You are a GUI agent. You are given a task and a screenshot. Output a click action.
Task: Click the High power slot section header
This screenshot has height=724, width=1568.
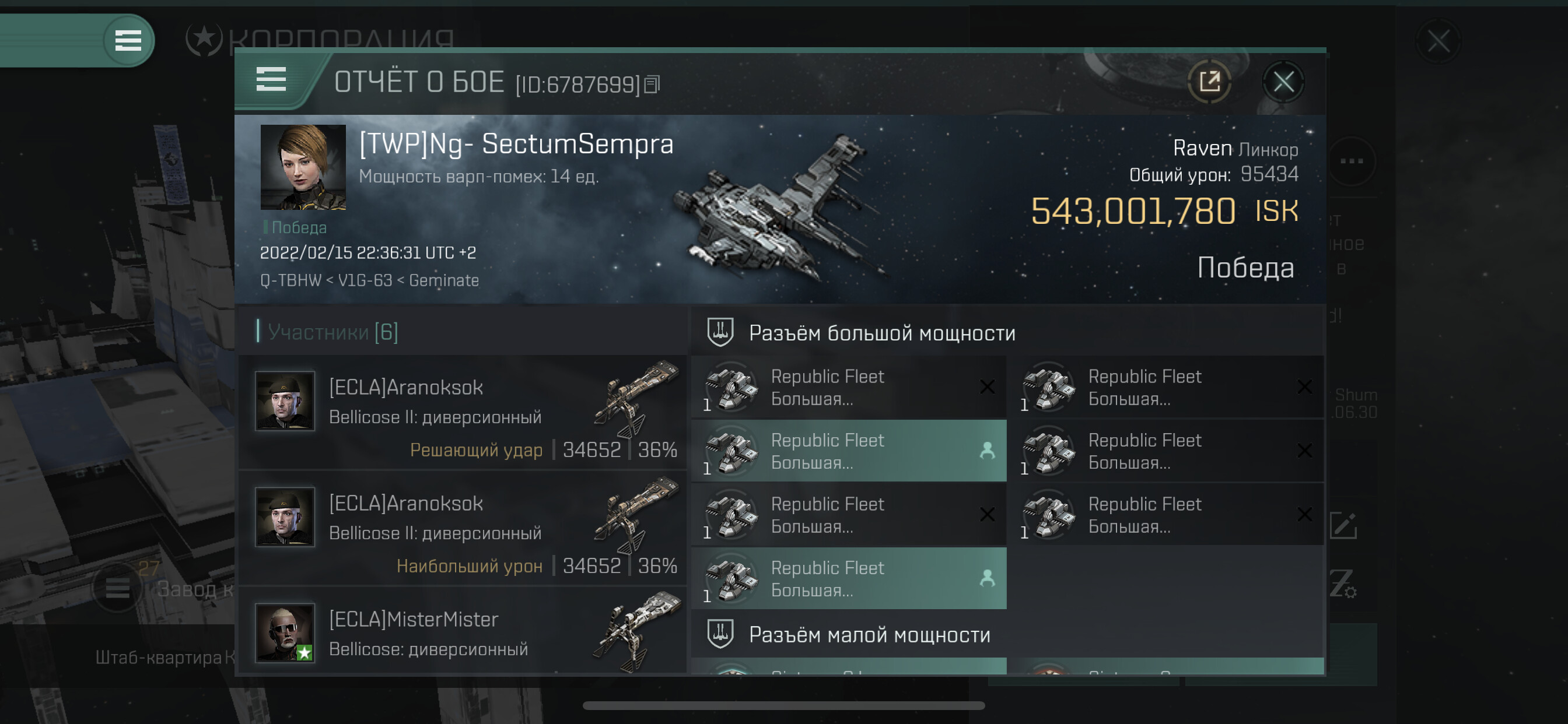[881, 333]
